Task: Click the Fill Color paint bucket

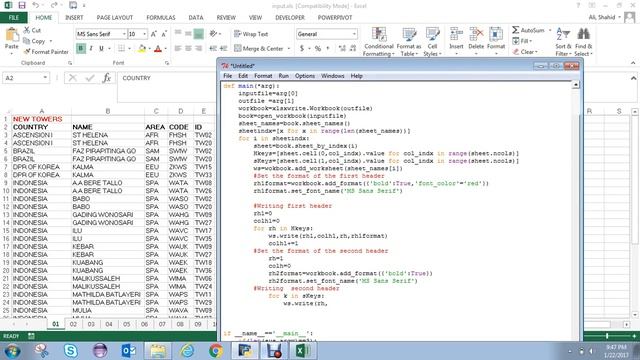Action: point(142,49)
